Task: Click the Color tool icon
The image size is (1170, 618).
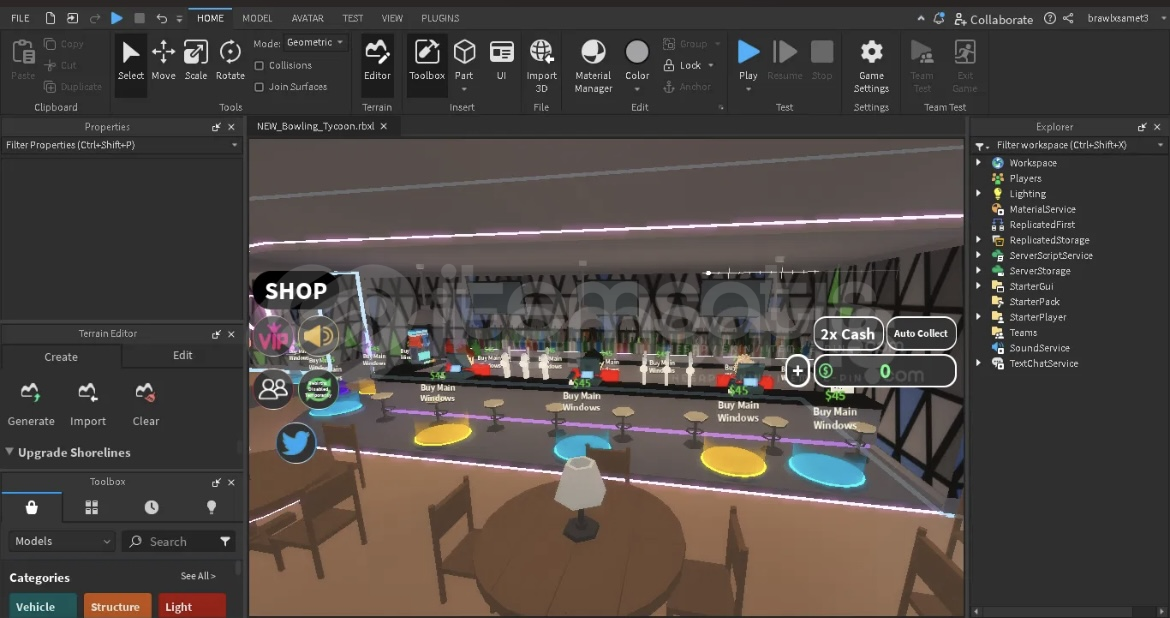Action: point(637,52)
